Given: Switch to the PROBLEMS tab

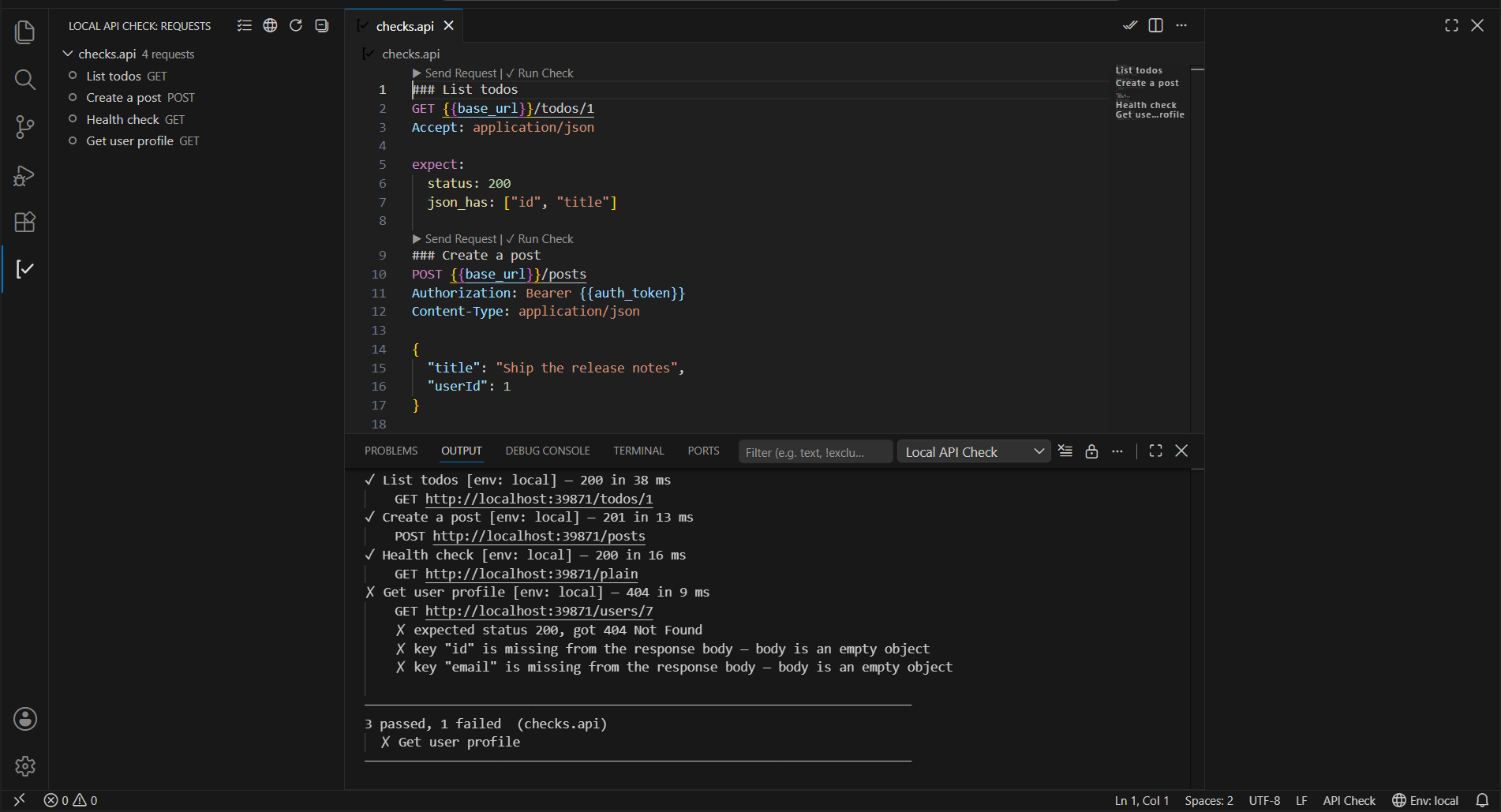Looking at the screenshot, I should pos(391,451).
